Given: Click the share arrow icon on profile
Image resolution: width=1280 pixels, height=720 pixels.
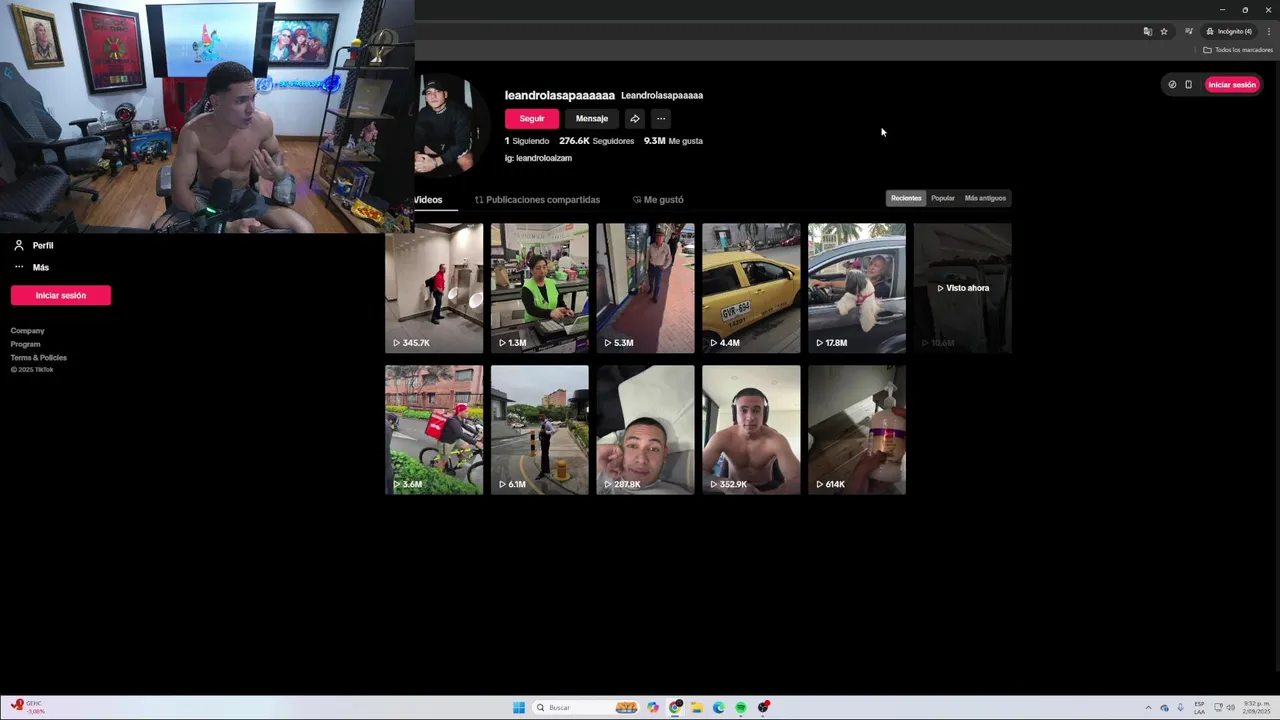Looking at the screenshot, I should [635, 119].
